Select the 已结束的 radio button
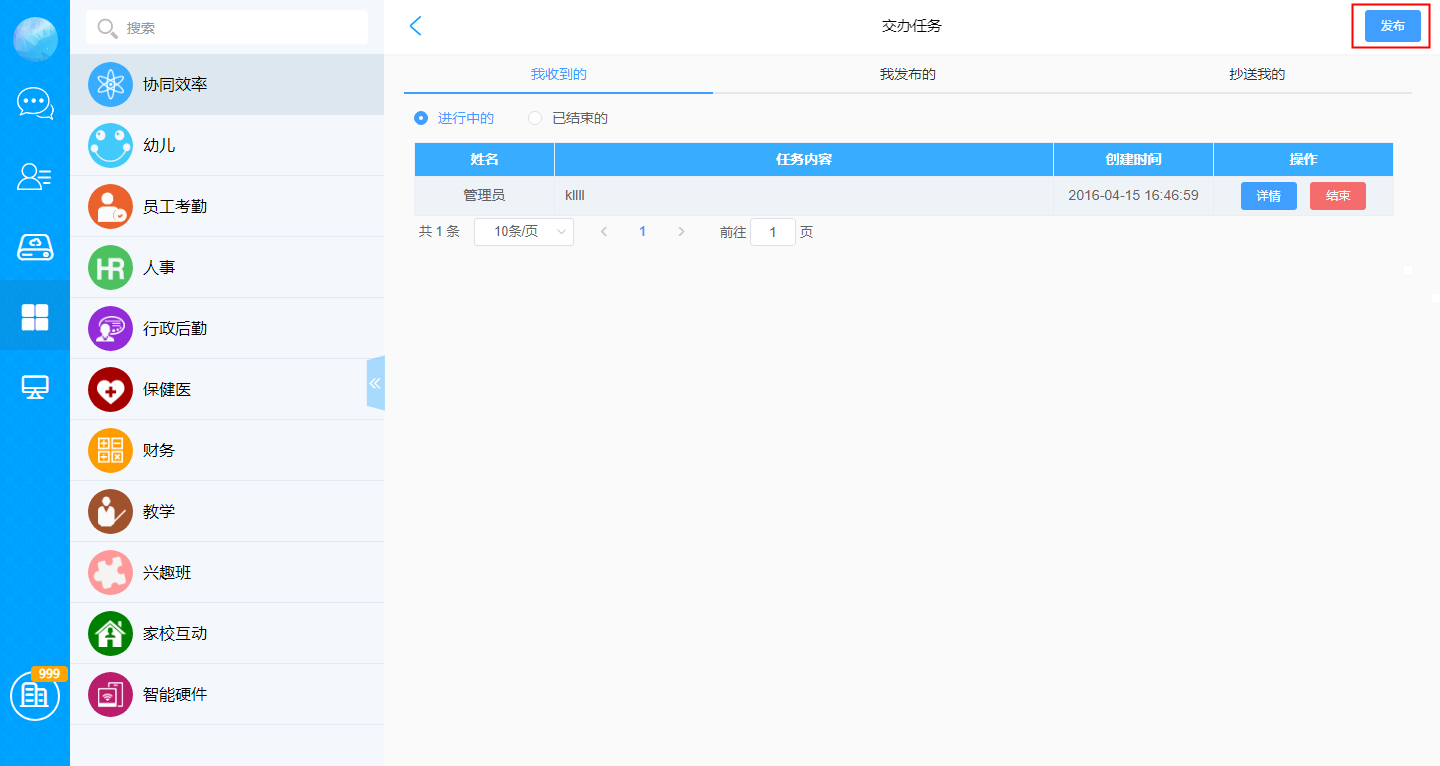This screenshot has width=1440, height=766. [535, 118]
